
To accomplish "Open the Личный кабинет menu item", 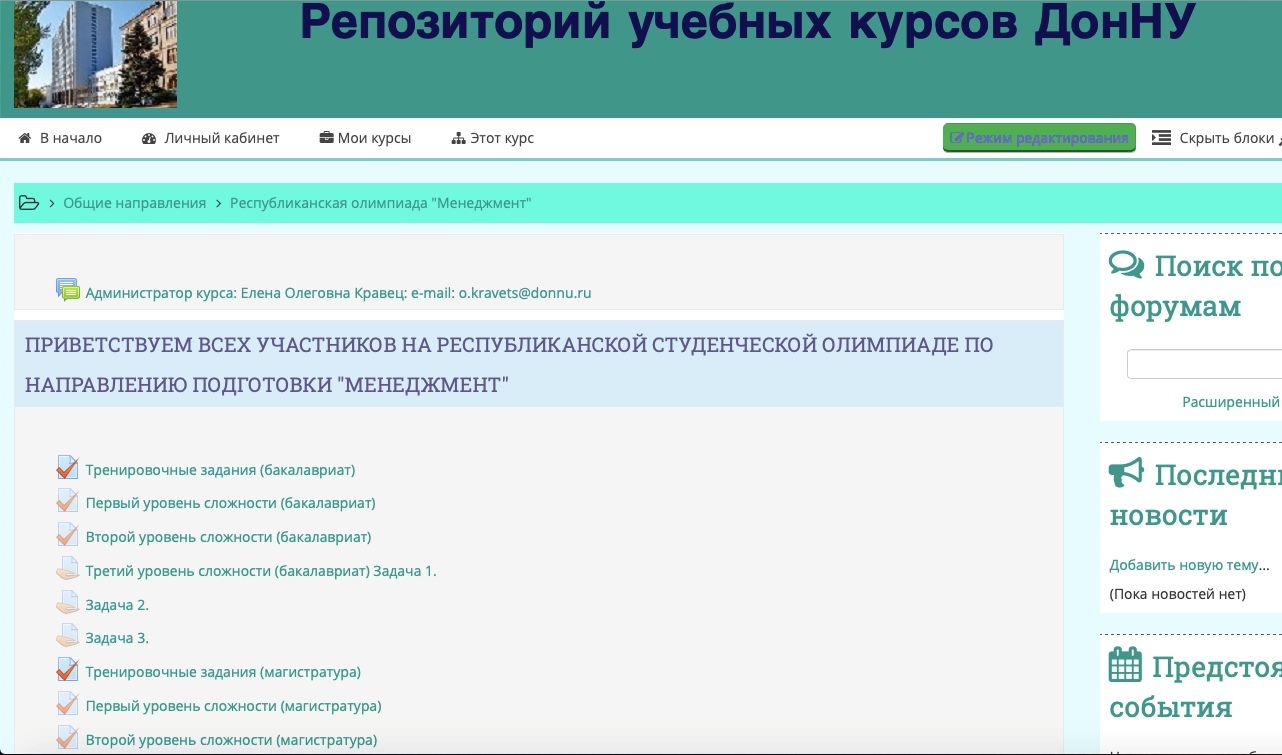I will tap(211, 138).
